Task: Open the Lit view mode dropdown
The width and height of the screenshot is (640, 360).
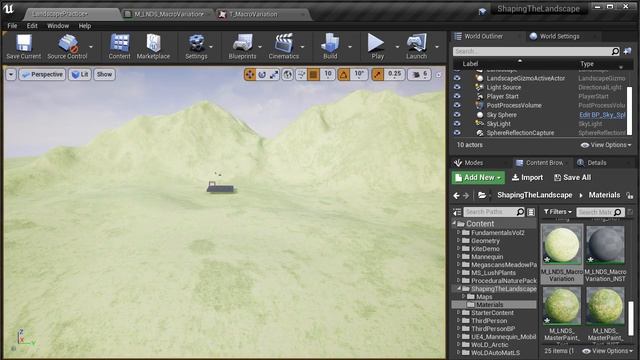Action: [80, 74]
